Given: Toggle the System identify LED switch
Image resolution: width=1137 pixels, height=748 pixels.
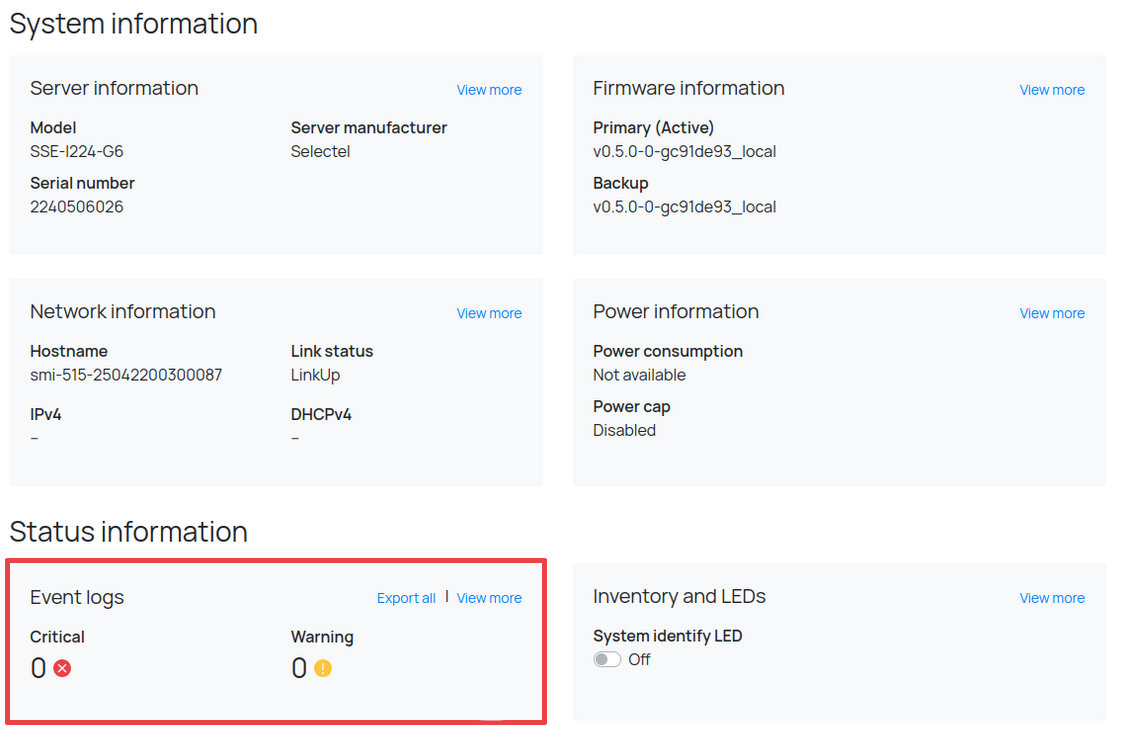Looking at the screenshot, I should click(607, 660).
